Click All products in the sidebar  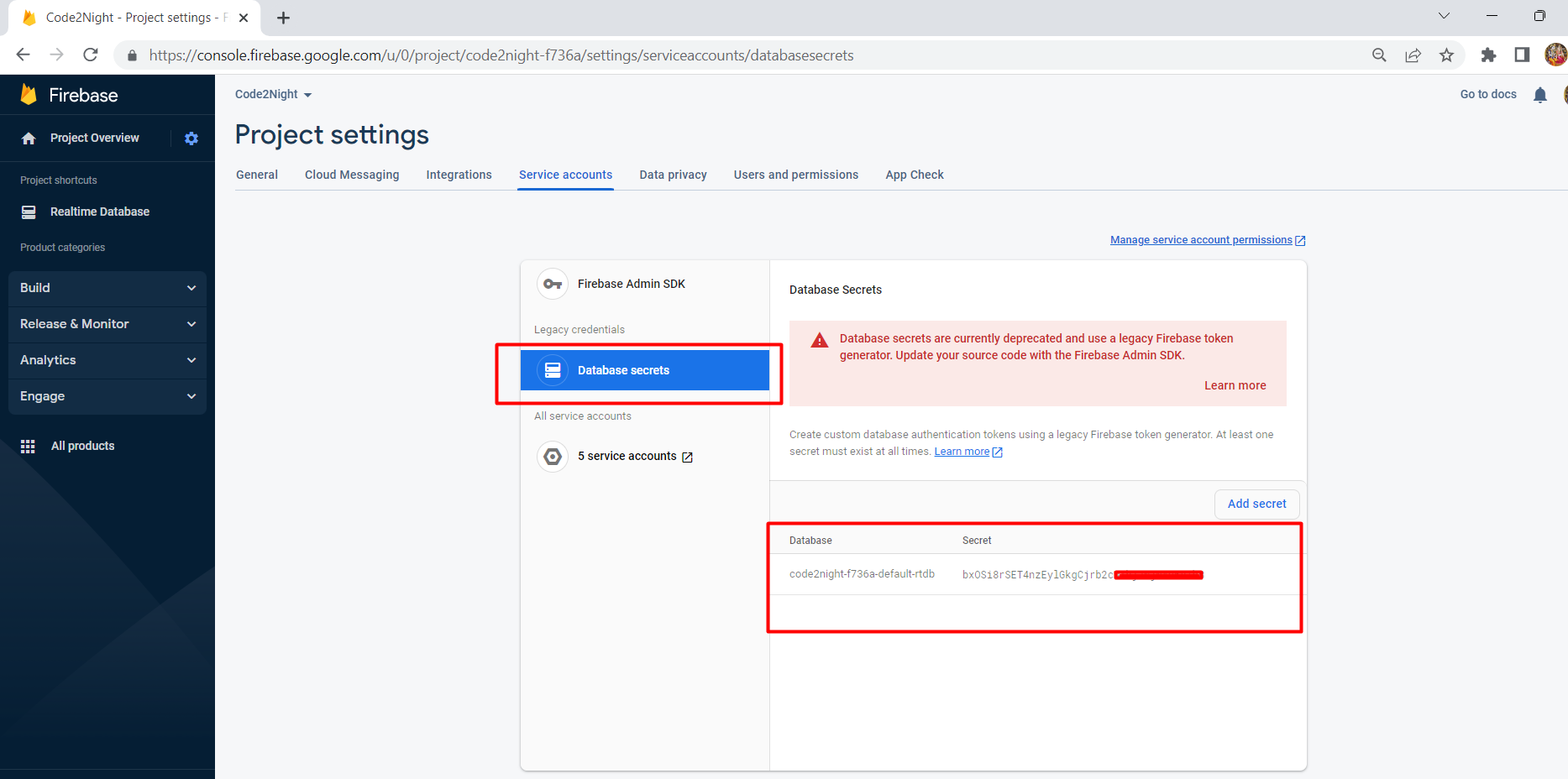pyautogui.click(x=82, y=446)
